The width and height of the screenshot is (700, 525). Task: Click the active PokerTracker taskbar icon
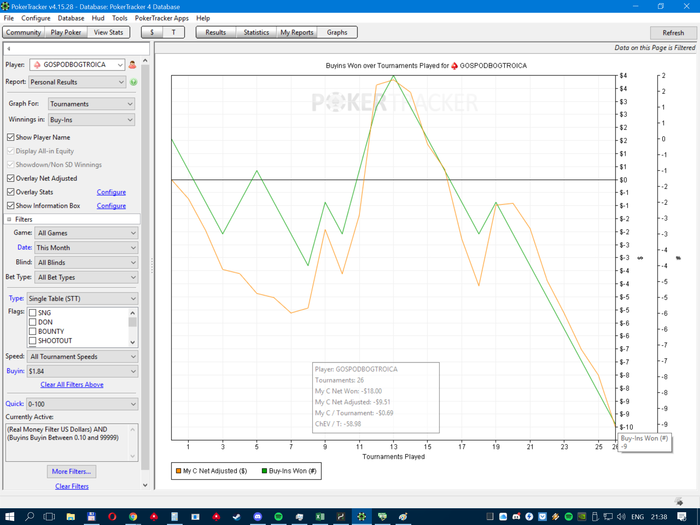pos(362,517)
